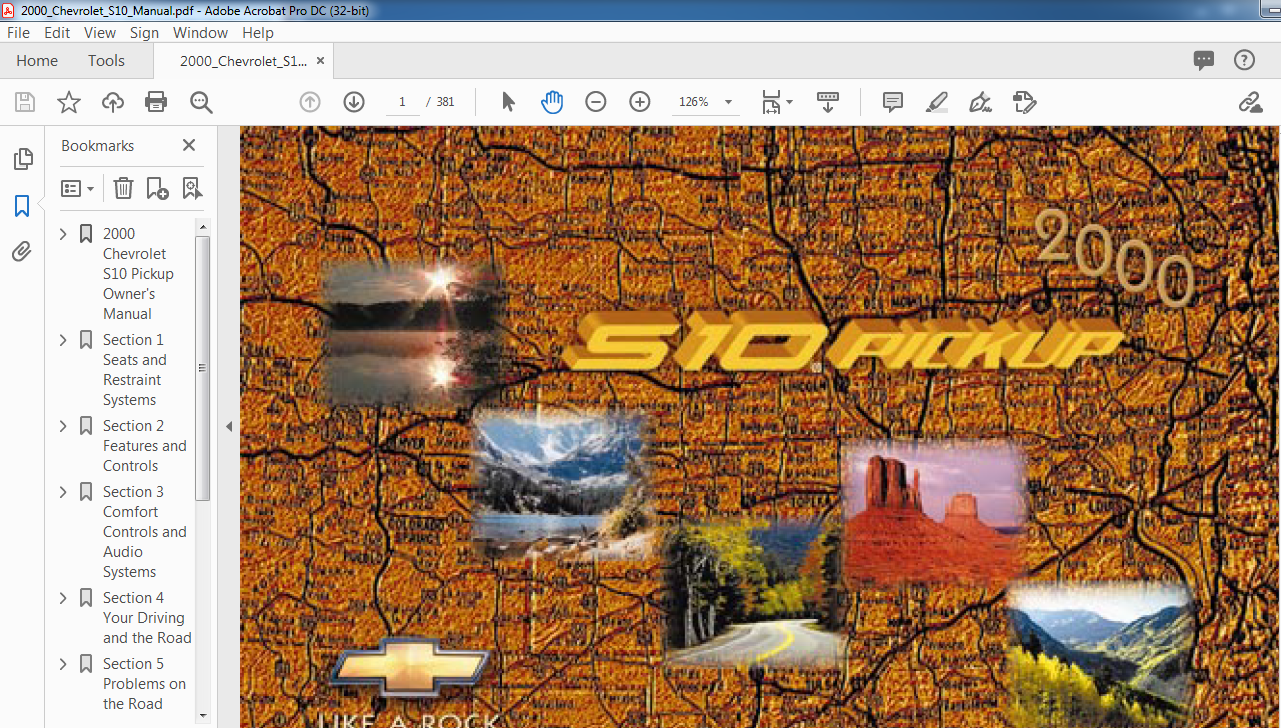Click the bookmarks panel scrollbar thumb
Screen dimensions: 1281x728
(x=203, y=368)
